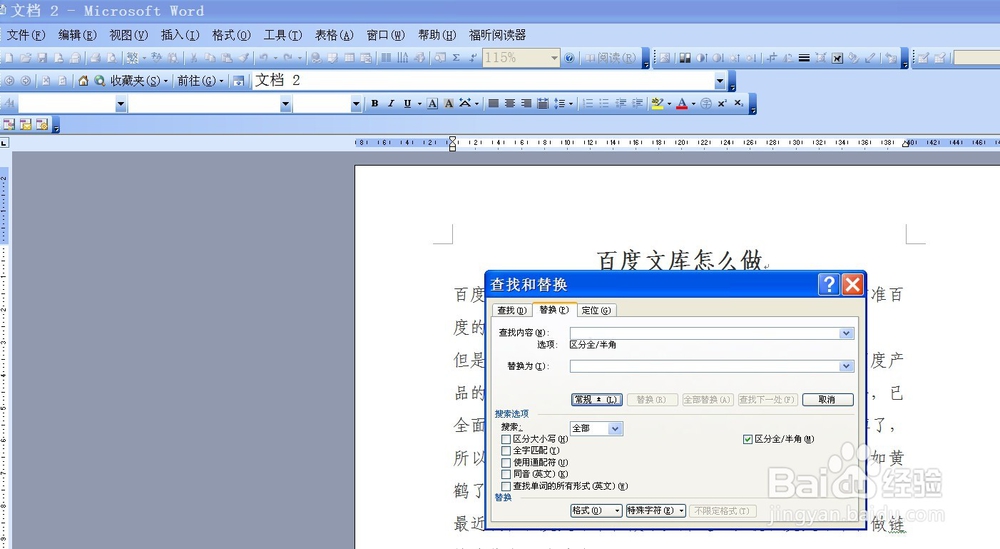
Task: Open the 插入 menu
Action: (180, 35)
